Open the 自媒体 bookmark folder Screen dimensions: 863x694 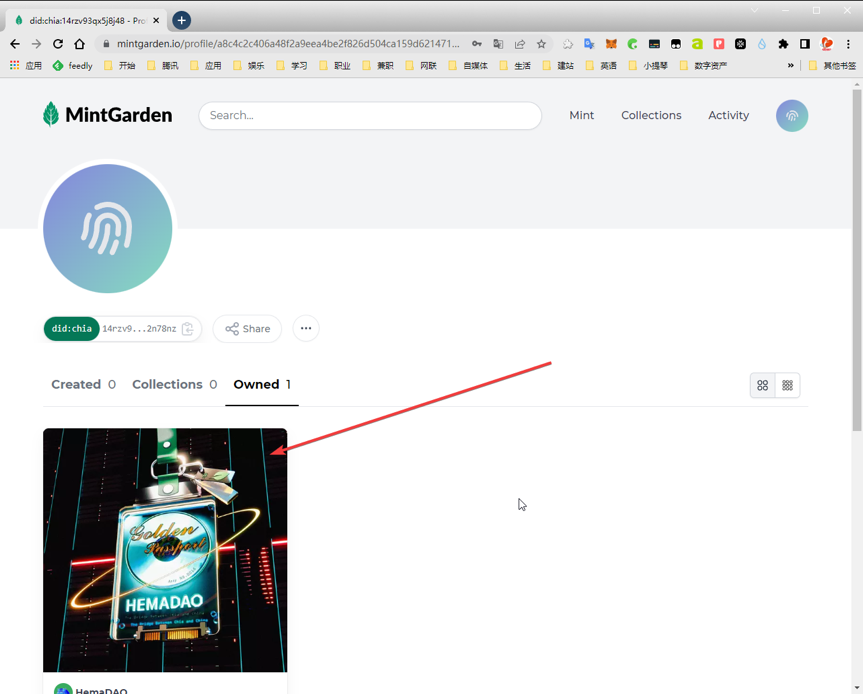(468, 65)
